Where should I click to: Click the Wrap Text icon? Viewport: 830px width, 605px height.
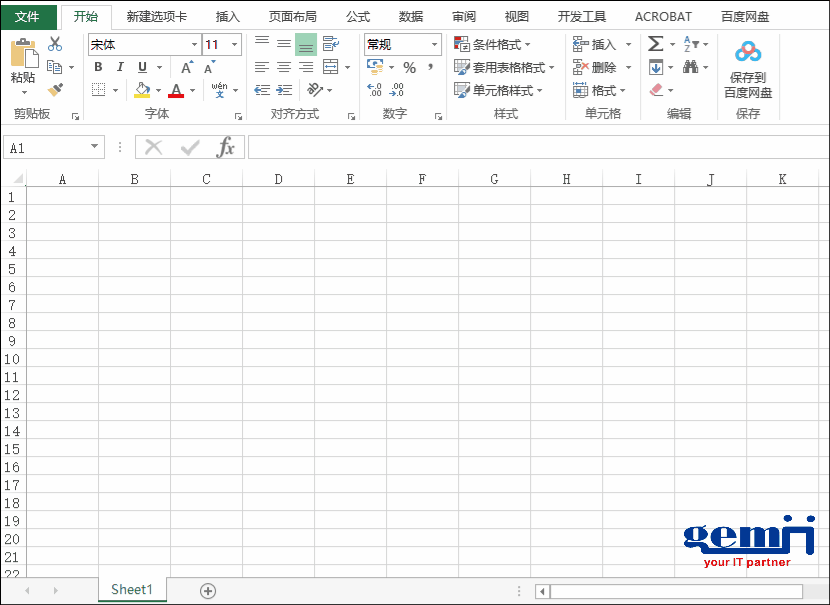tap(329, 43)
